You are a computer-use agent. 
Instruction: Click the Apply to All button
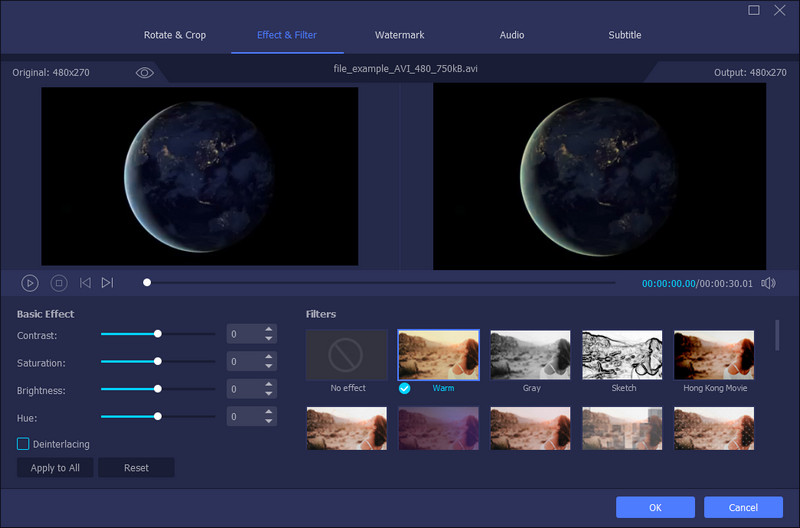pyautogui.click(x=55, y=468)
